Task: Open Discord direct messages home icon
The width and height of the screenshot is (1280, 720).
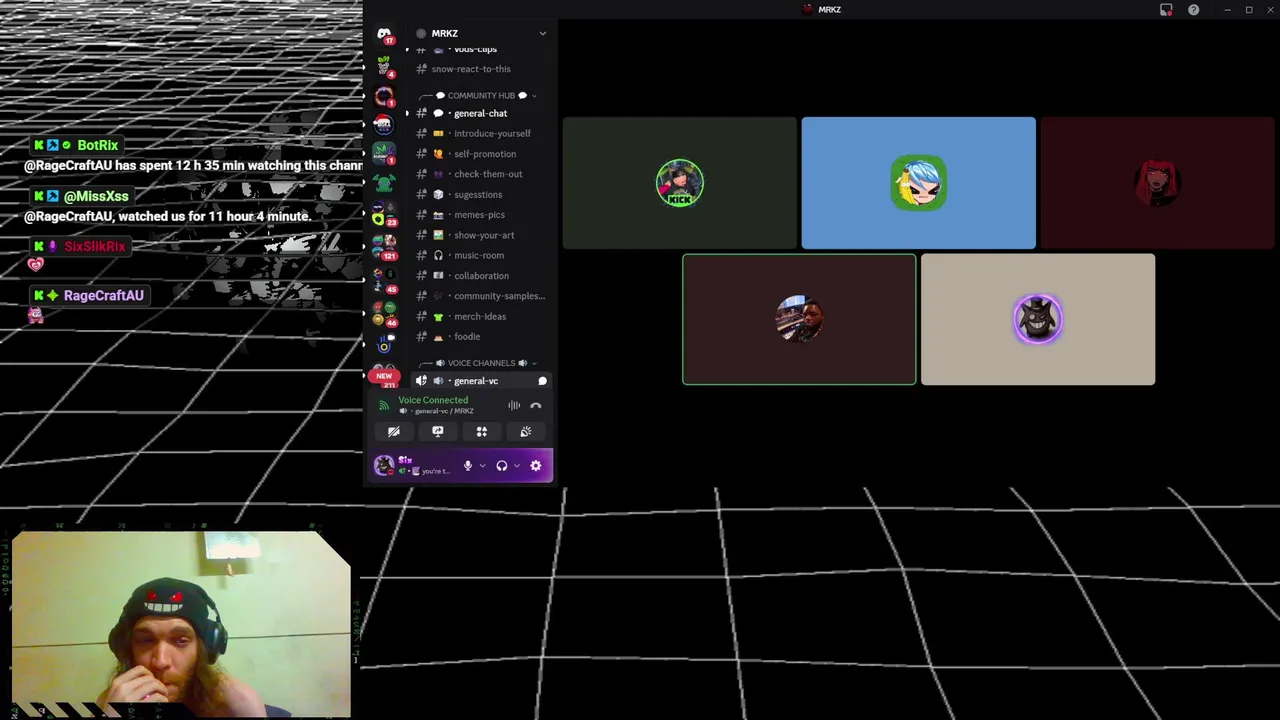Action: (384, 34)
